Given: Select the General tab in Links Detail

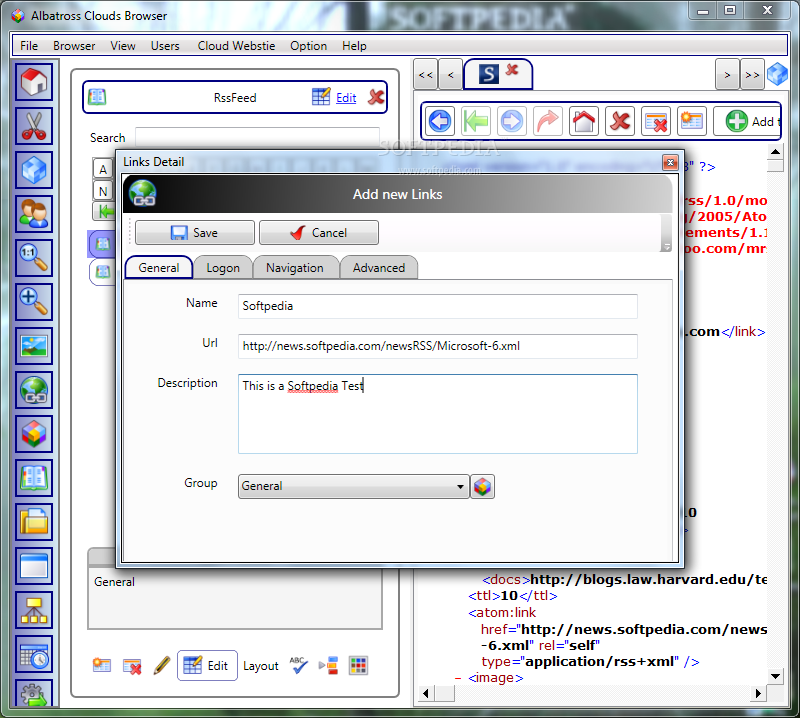Looking at the screenshot, I should click(x=159, y=268).
